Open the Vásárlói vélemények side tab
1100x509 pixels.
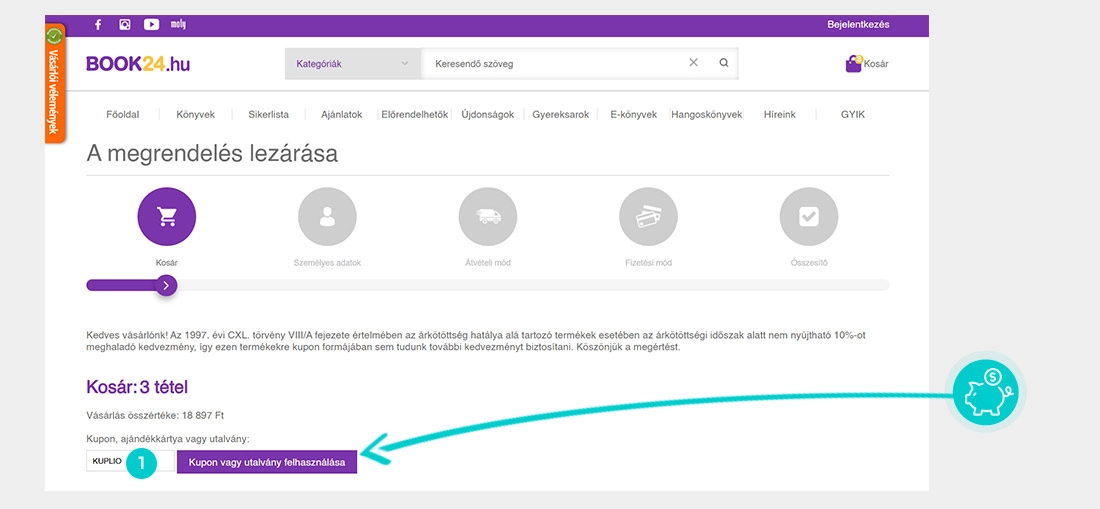pos(55,83)
